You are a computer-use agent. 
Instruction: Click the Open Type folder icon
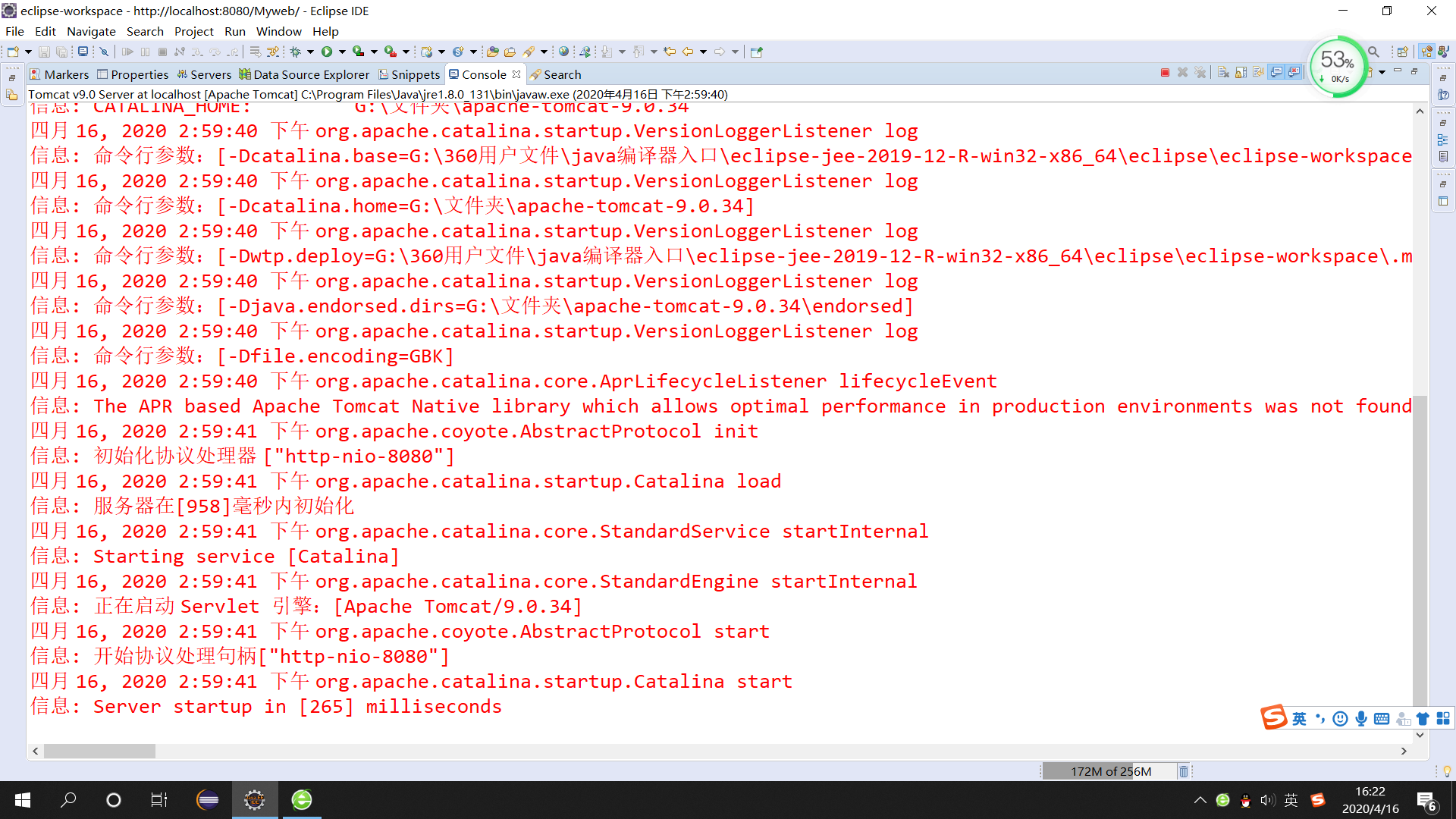click(x=493, y=52)
